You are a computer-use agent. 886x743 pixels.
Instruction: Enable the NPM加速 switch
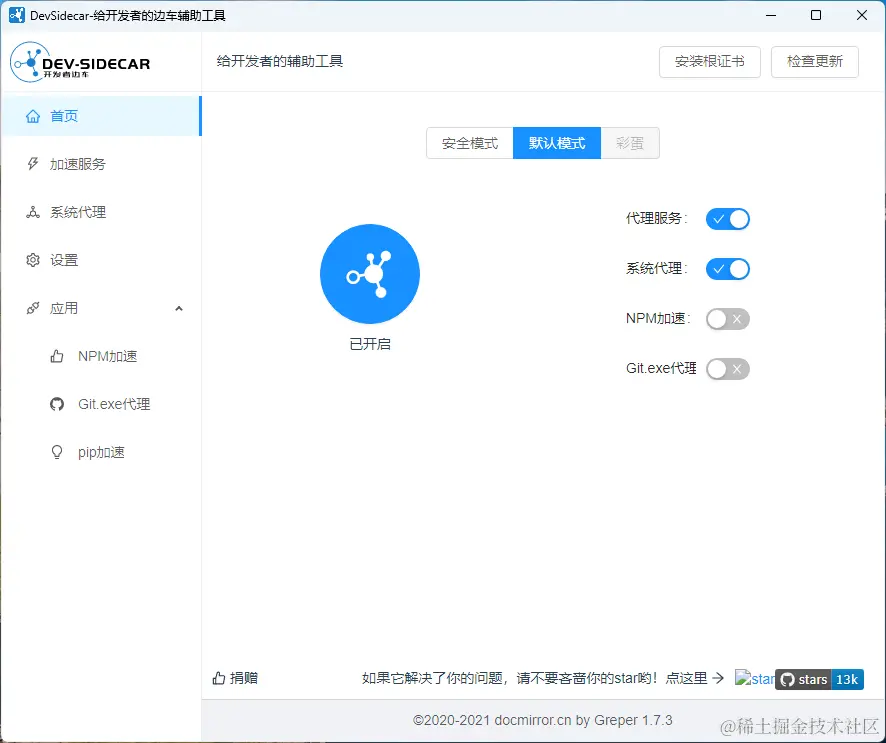[728, 319]
